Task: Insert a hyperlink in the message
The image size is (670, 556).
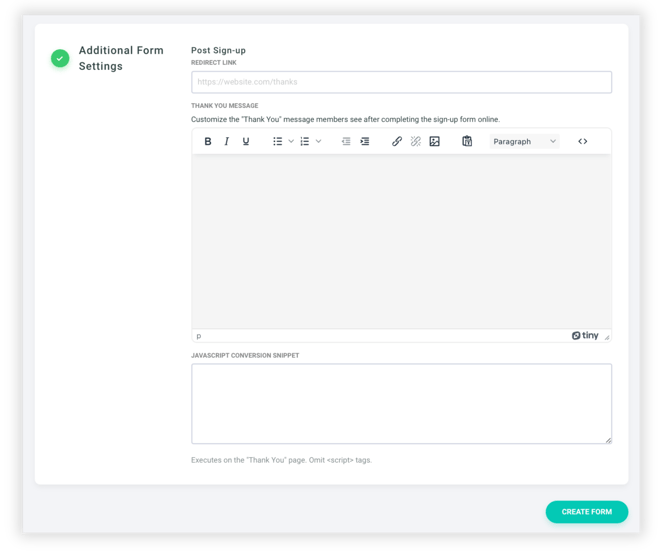Action: tap(397, 142)
